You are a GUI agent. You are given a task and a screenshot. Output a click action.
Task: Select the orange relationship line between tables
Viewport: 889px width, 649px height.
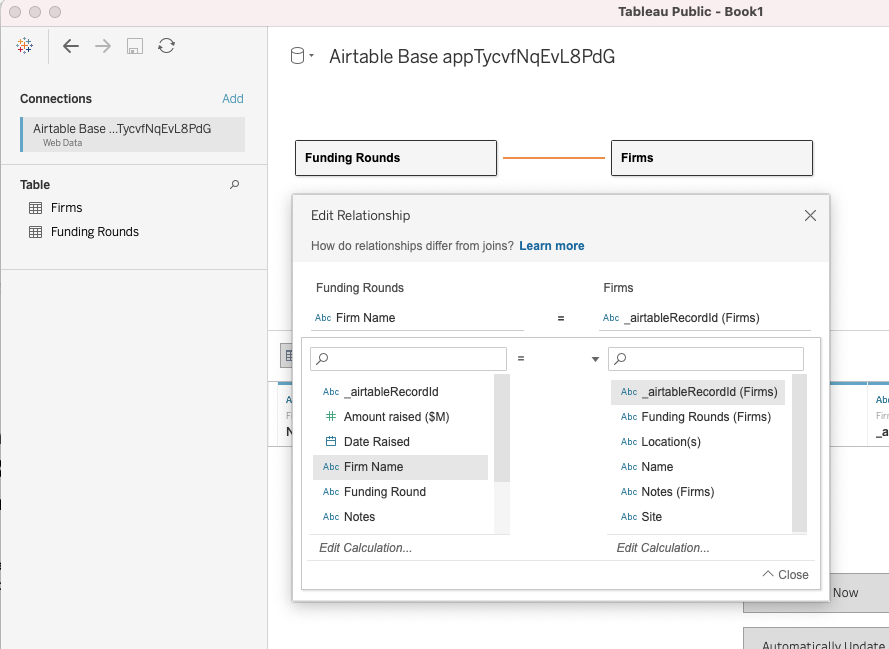click(x=554, y=158)
